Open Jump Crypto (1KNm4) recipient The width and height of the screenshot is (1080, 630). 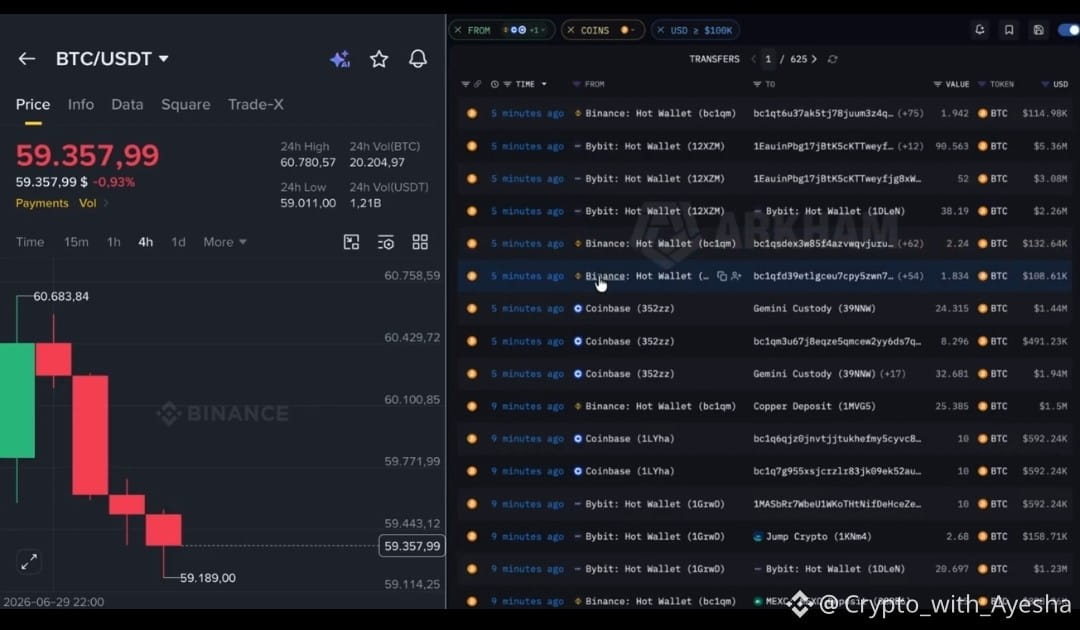tap(818, 536)
